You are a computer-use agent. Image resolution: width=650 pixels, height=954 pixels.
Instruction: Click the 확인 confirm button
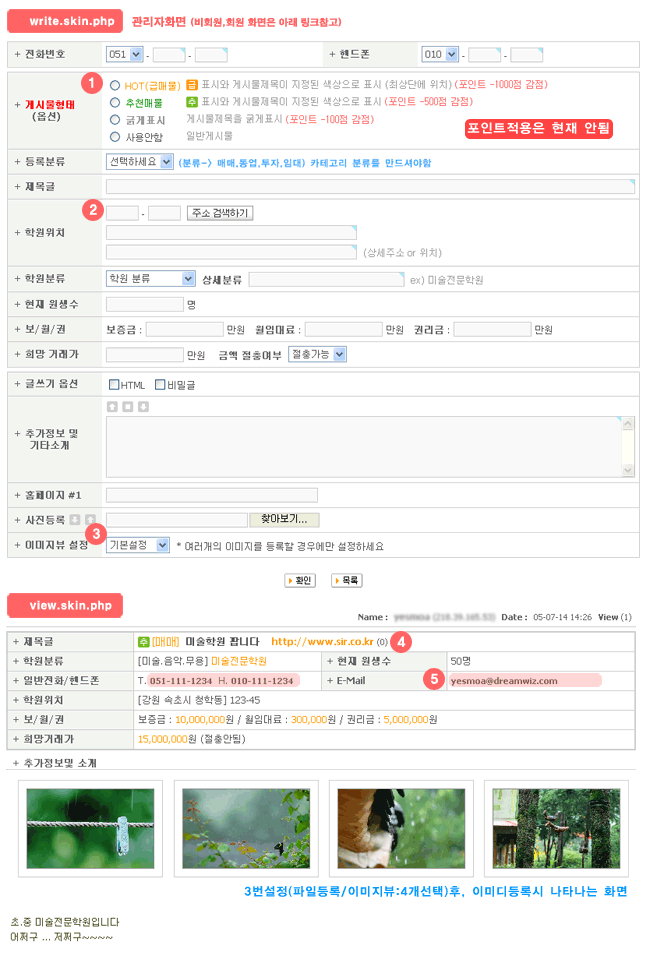pos(300,580)
